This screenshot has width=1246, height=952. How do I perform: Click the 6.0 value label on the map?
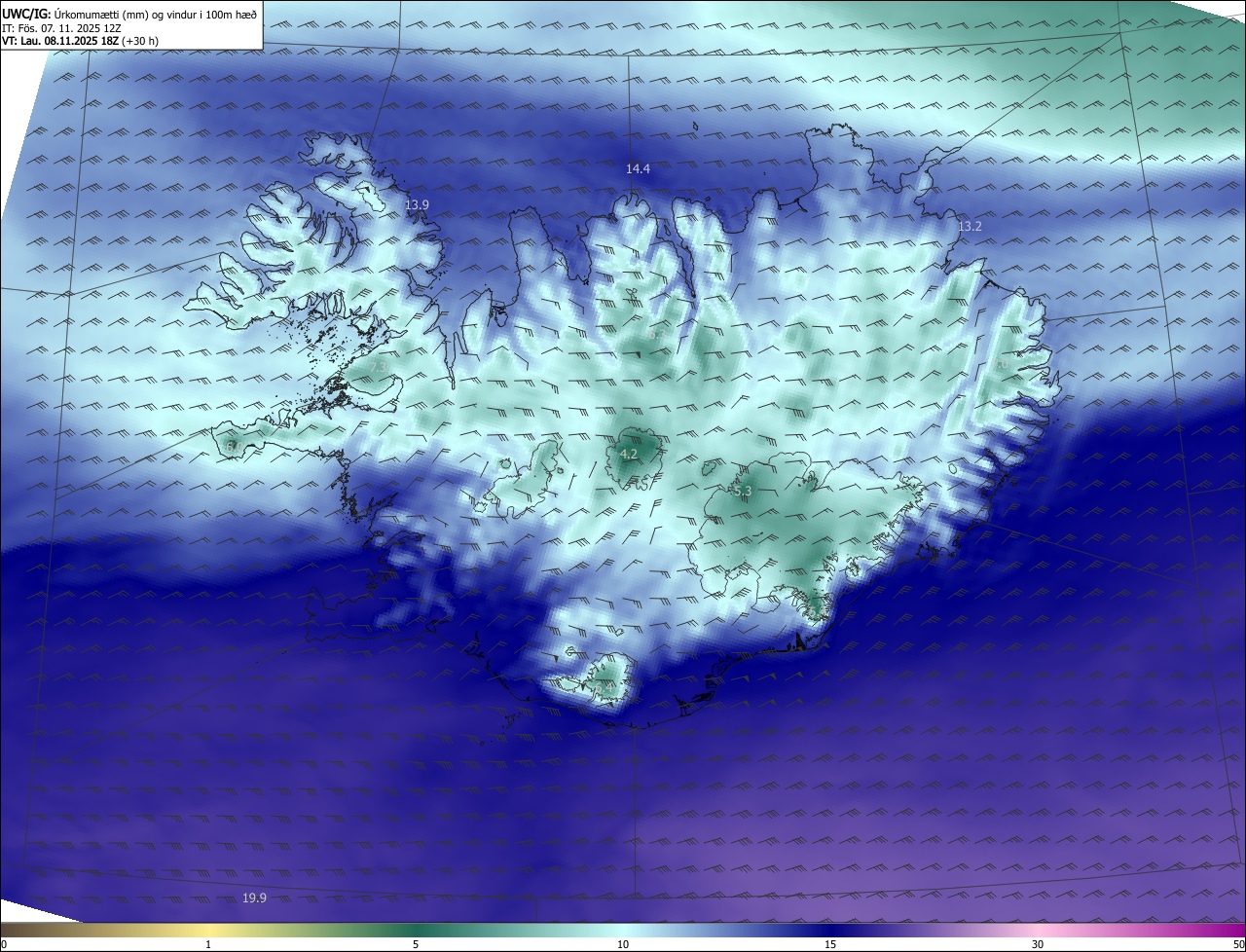tap(234, 447)
